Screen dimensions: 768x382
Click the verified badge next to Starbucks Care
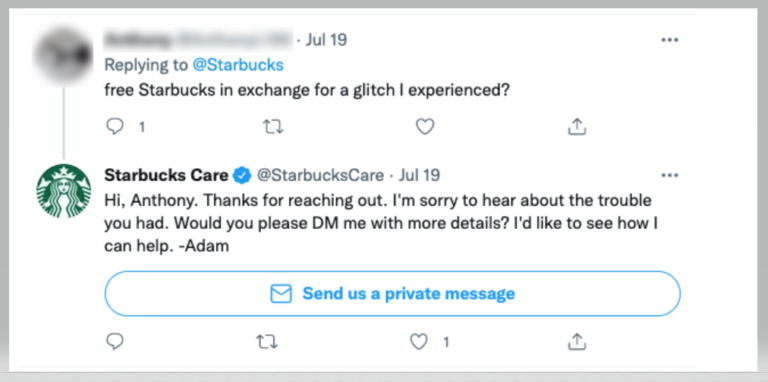[241, 175]
